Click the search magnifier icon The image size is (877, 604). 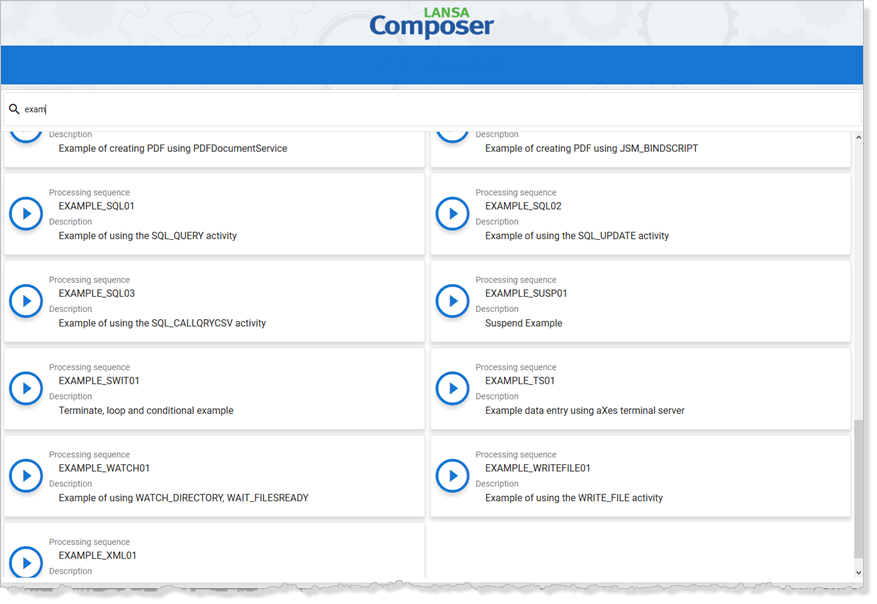(14, 109)
